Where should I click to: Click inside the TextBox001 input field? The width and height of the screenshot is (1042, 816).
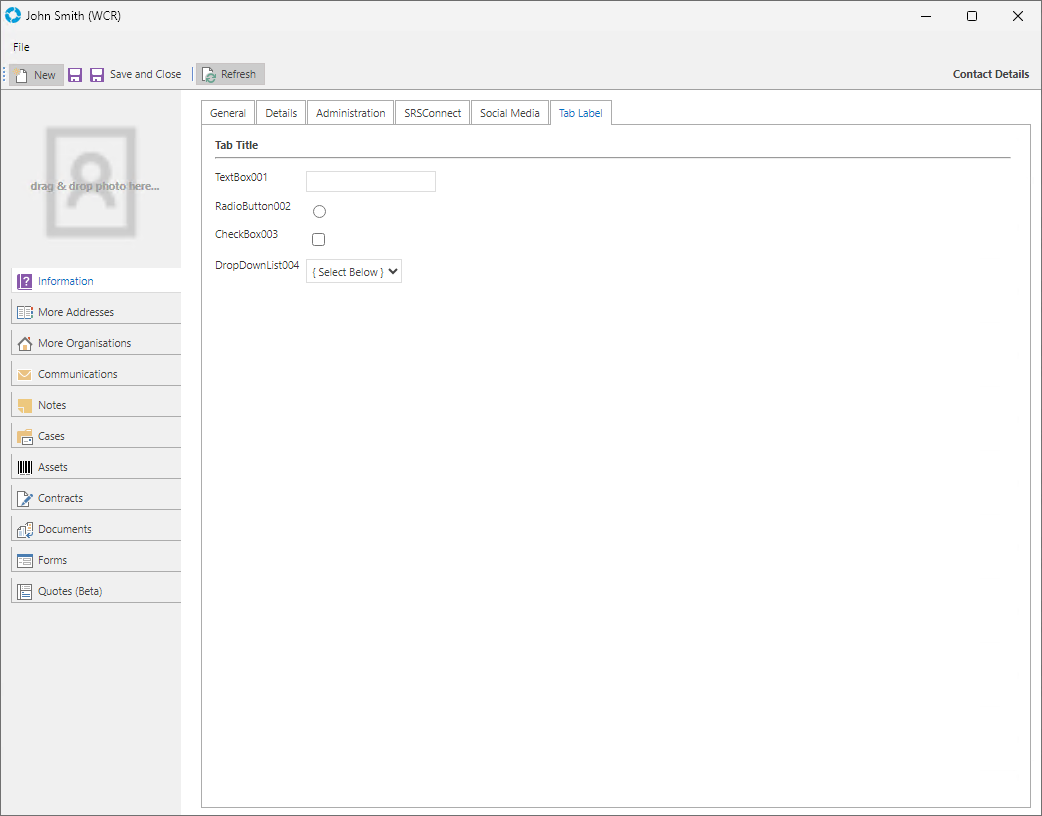pos(370,181)
